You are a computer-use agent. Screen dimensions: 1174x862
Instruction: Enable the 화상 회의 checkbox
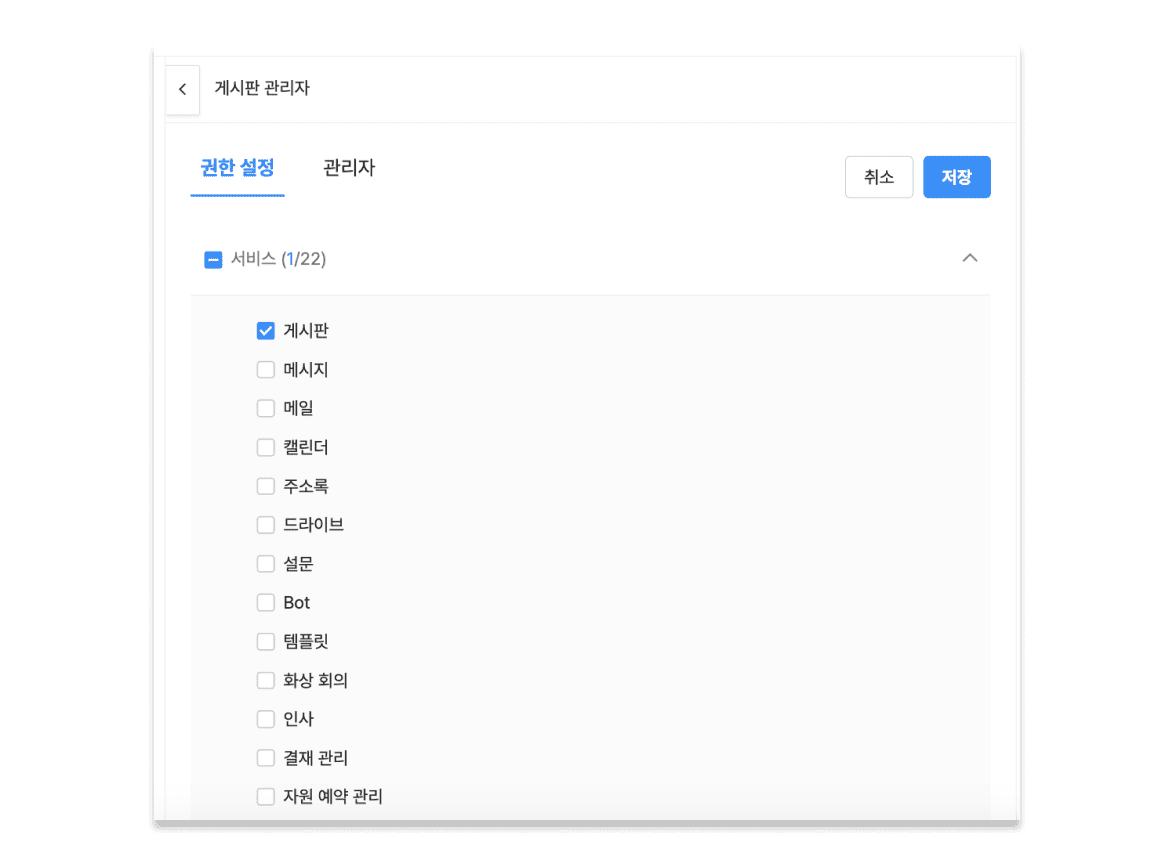[x=265, y=681]
